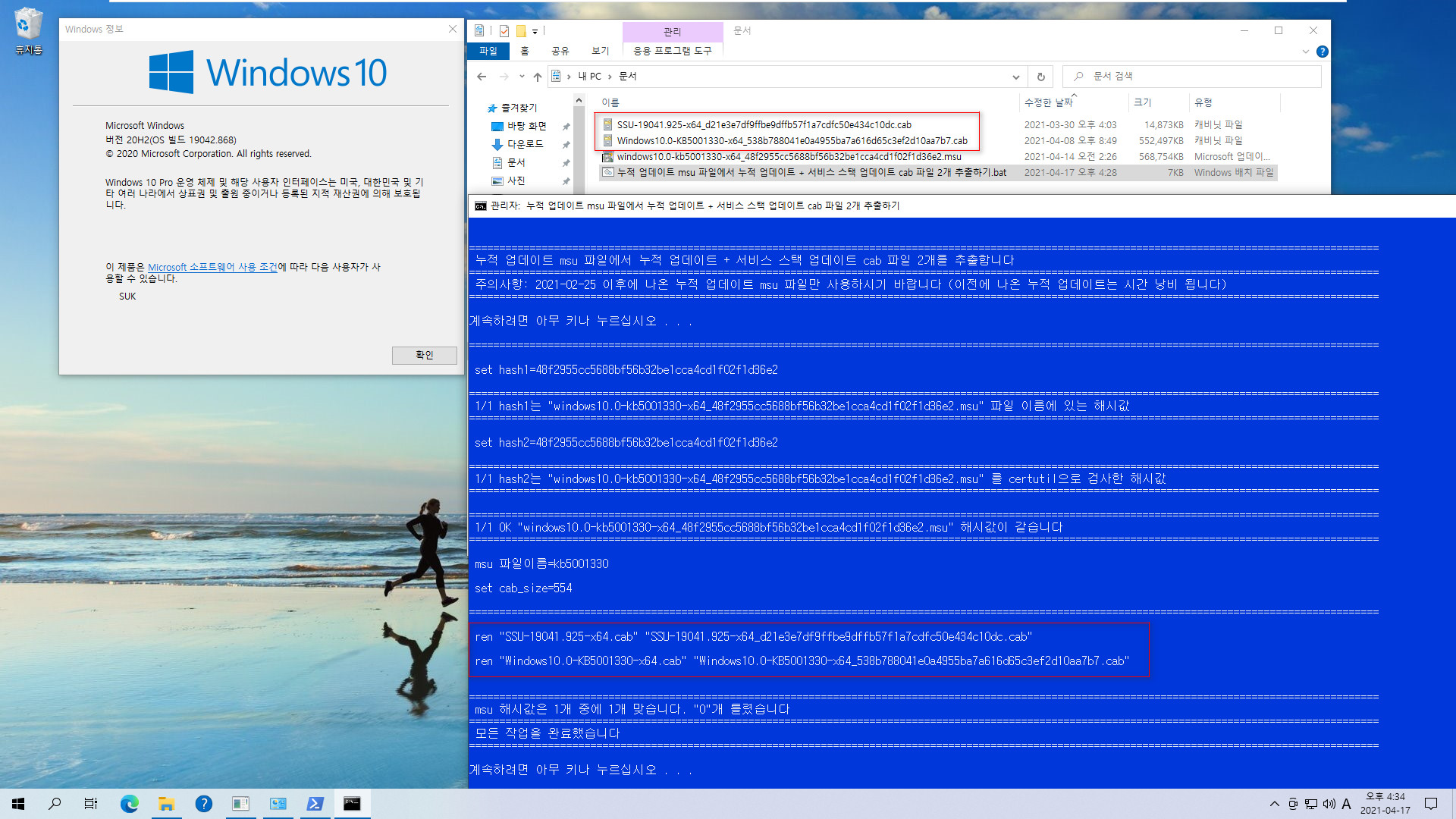Open the 응용 프로그램 도구 tab
The image size is (1456, 819).
pyautogui.click(x=673, y=51)
